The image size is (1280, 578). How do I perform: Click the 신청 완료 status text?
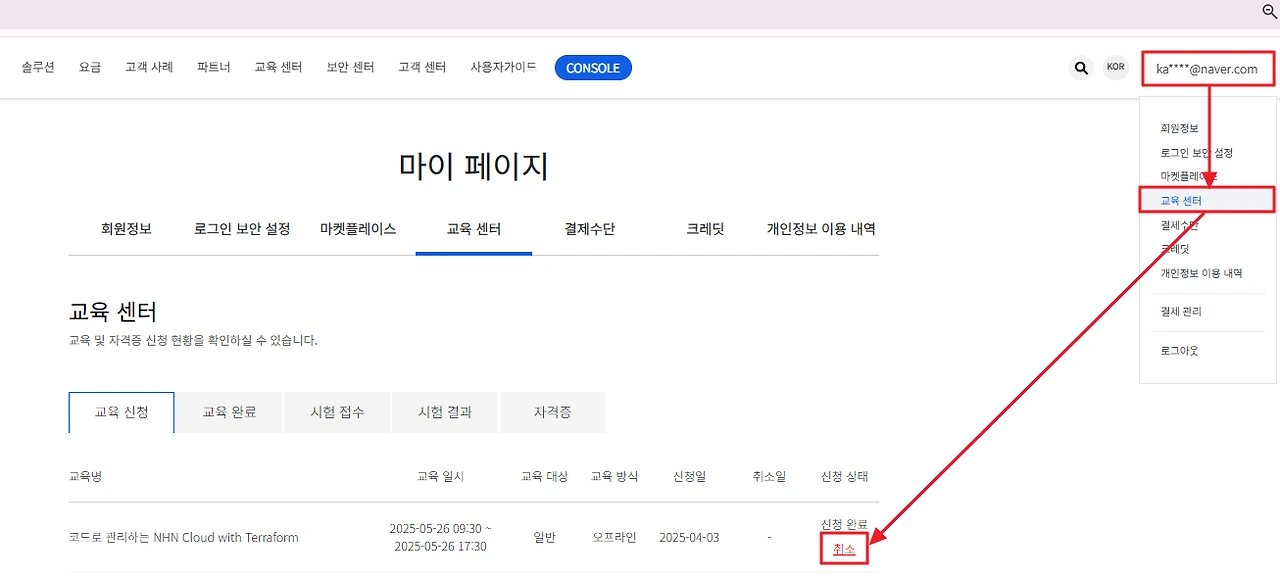(844, 525)
